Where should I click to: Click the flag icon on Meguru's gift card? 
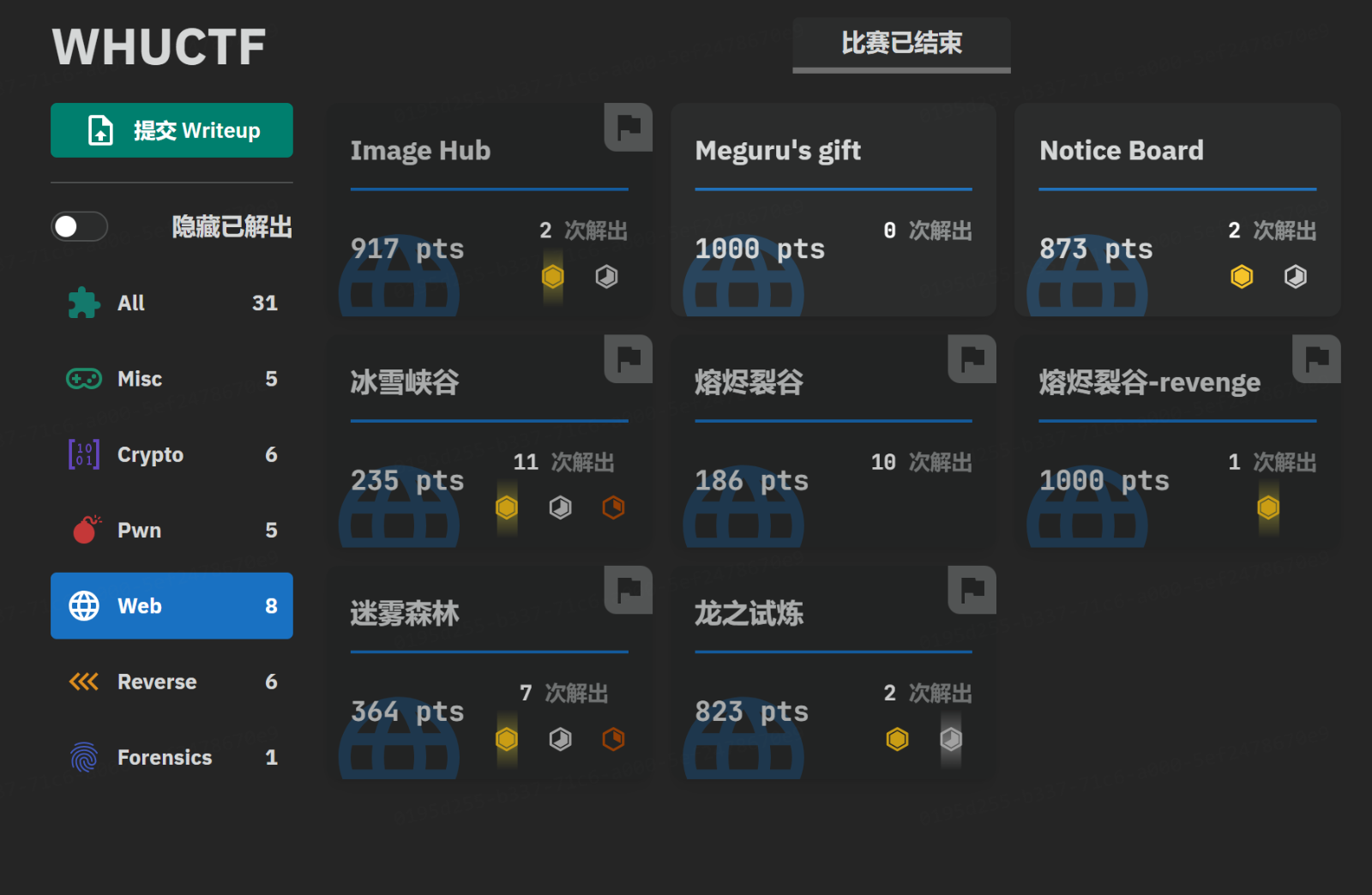tap(972, 128)
